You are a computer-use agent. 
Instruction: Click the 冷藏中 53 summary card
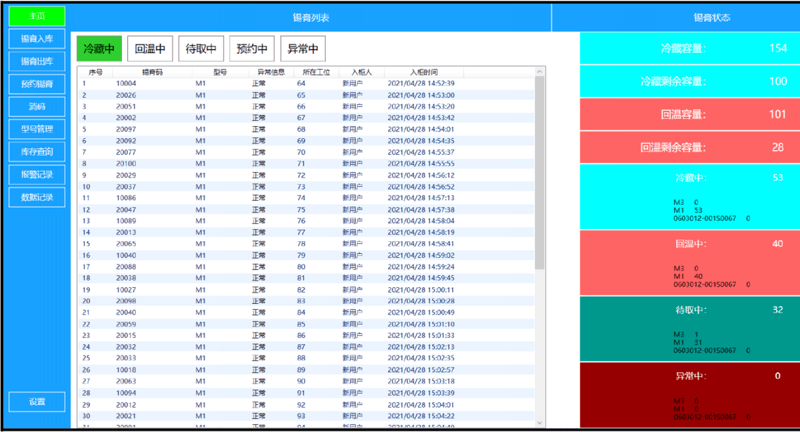690,197
